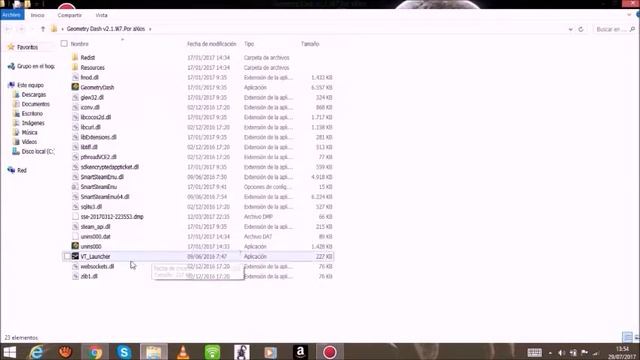Open the Vista ribbon tab

click(101, 15)
